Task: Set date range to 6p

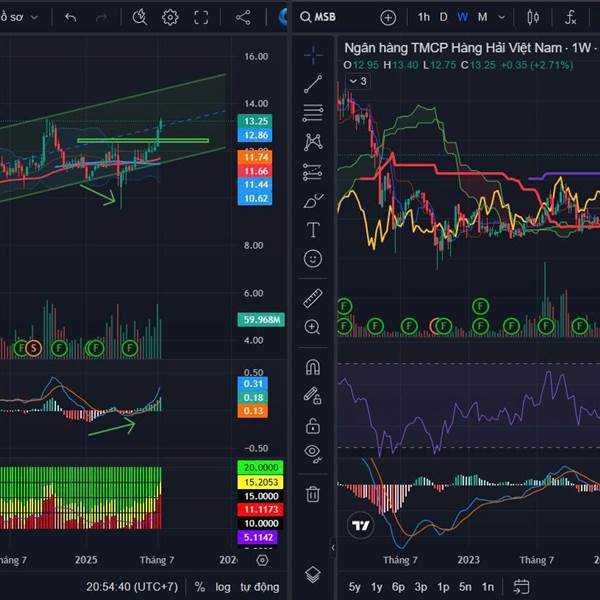Action: (398, 587)
